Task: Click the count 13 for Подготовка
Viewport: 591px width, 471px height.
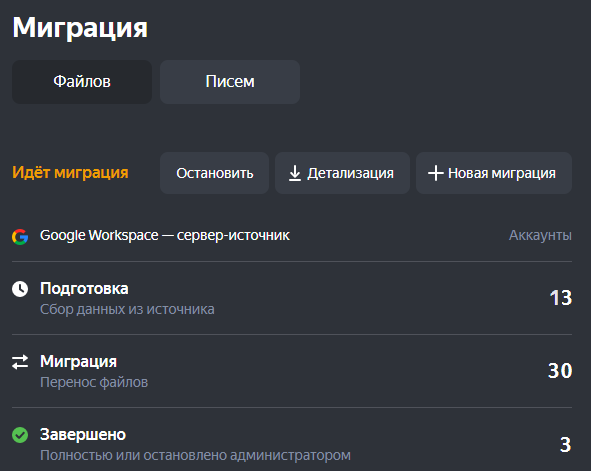Action: tap(561, 298)
